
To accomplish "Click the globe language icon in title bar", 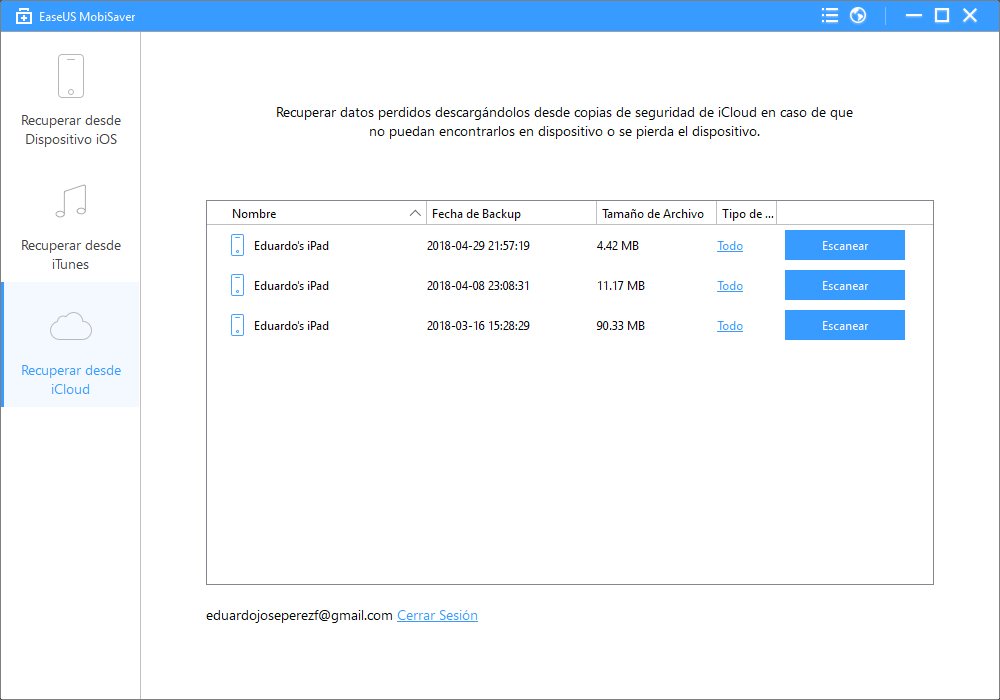I will [857, 16].
